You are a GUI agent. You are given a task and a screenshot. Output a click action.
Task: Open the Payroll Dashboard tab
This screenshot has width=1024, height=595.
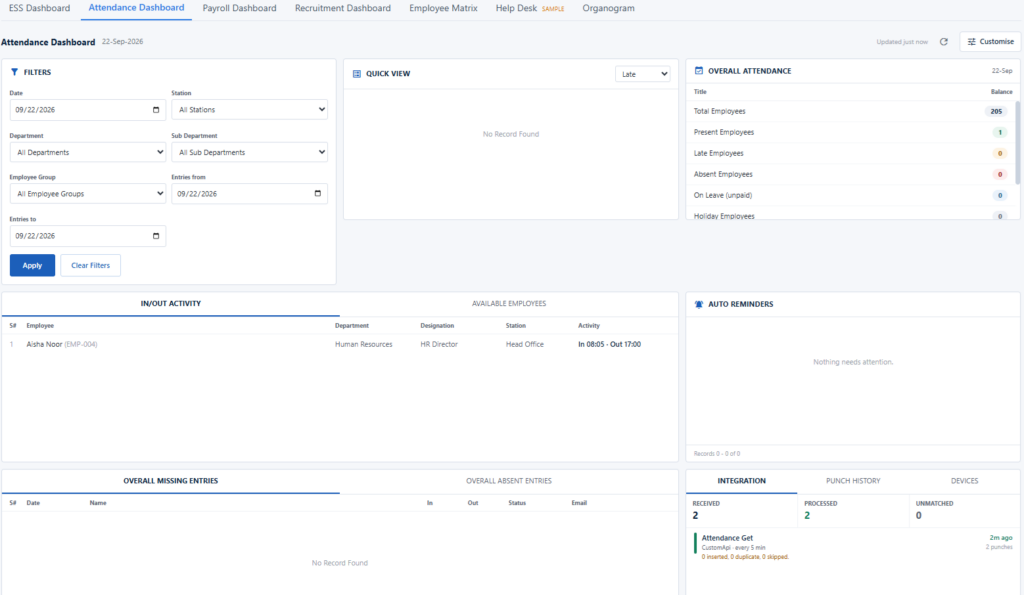239,8
